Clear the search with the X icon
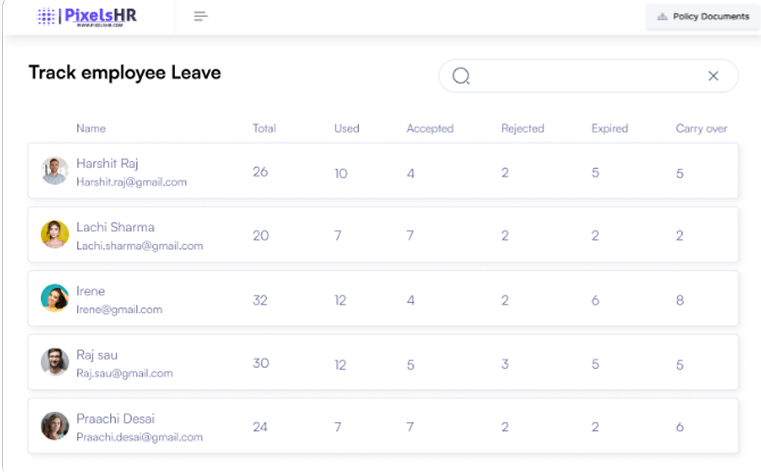Screen dimensions: 761x473 click(x=713, y=76)
